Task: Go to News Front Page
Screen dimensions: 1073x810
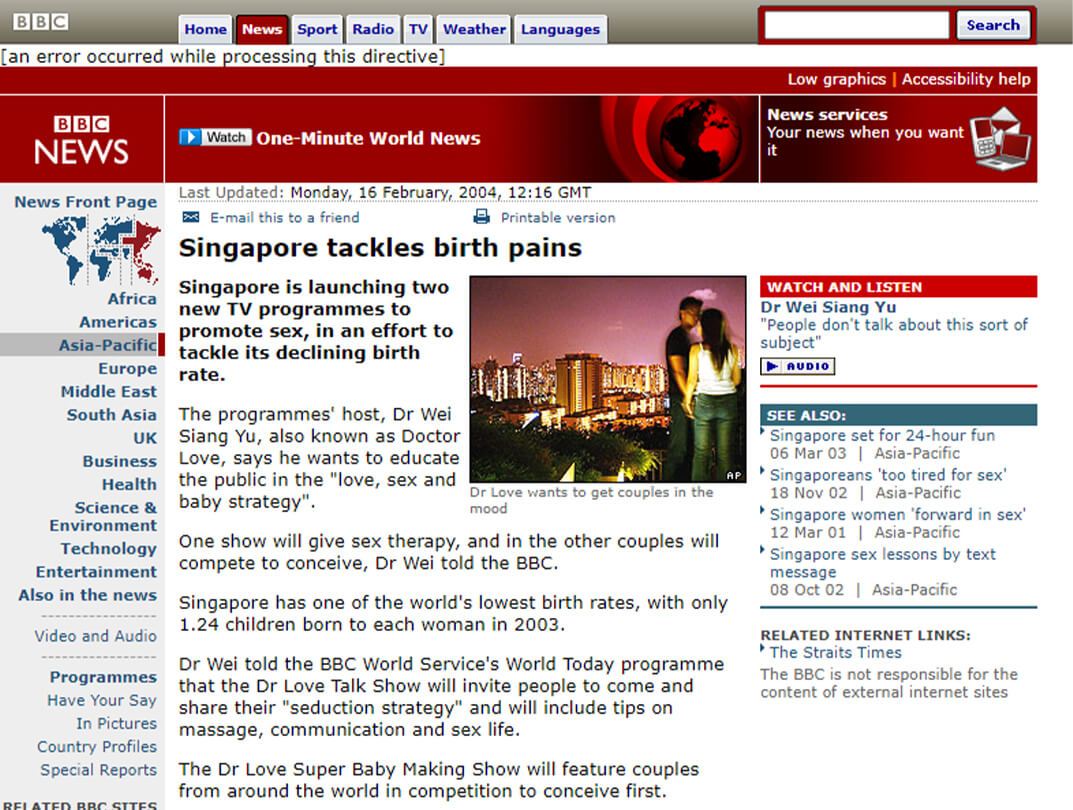Action: point(86,202)
